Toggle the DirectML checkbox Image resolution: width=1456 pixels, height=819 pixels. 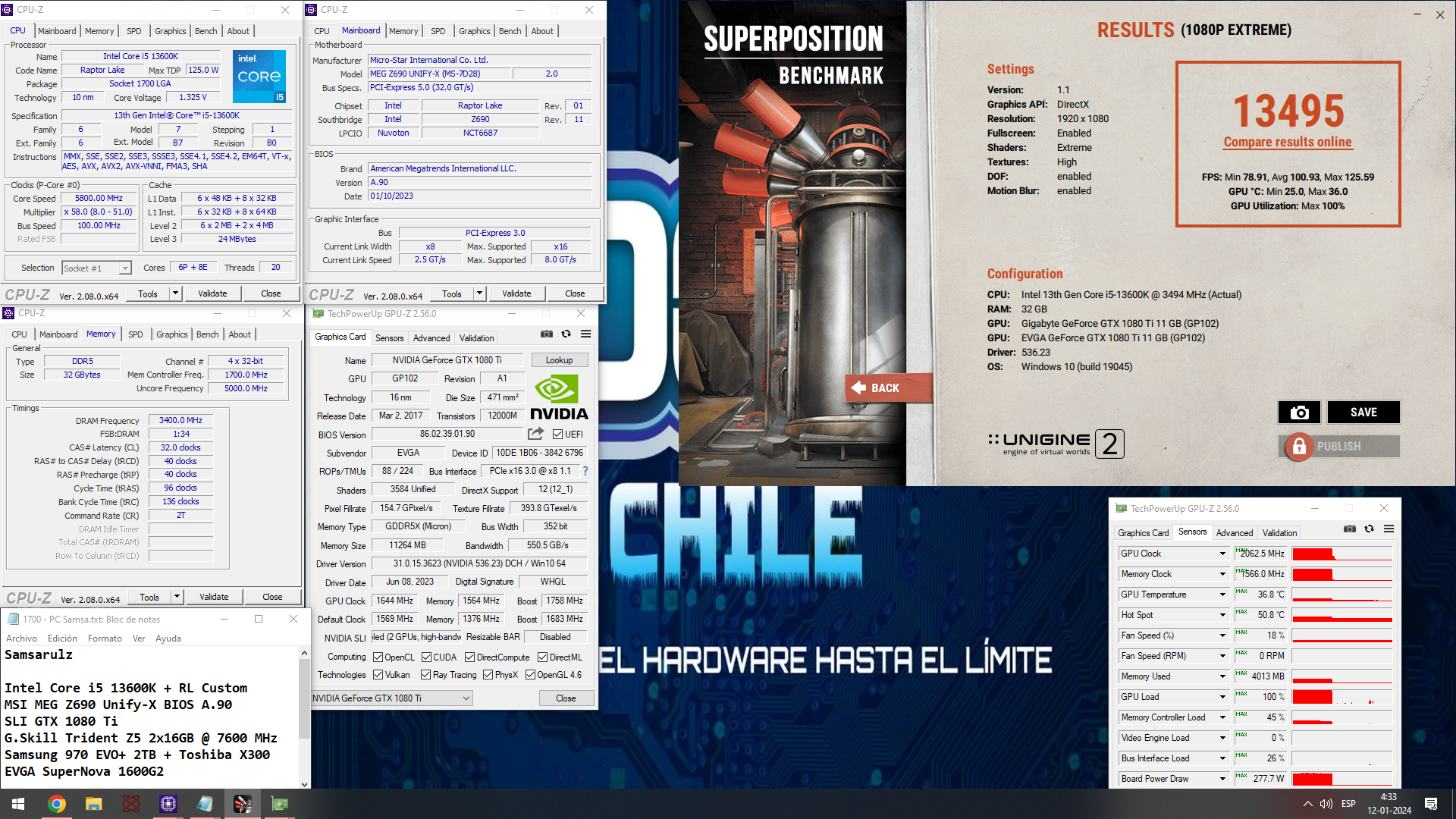[542, 657]
